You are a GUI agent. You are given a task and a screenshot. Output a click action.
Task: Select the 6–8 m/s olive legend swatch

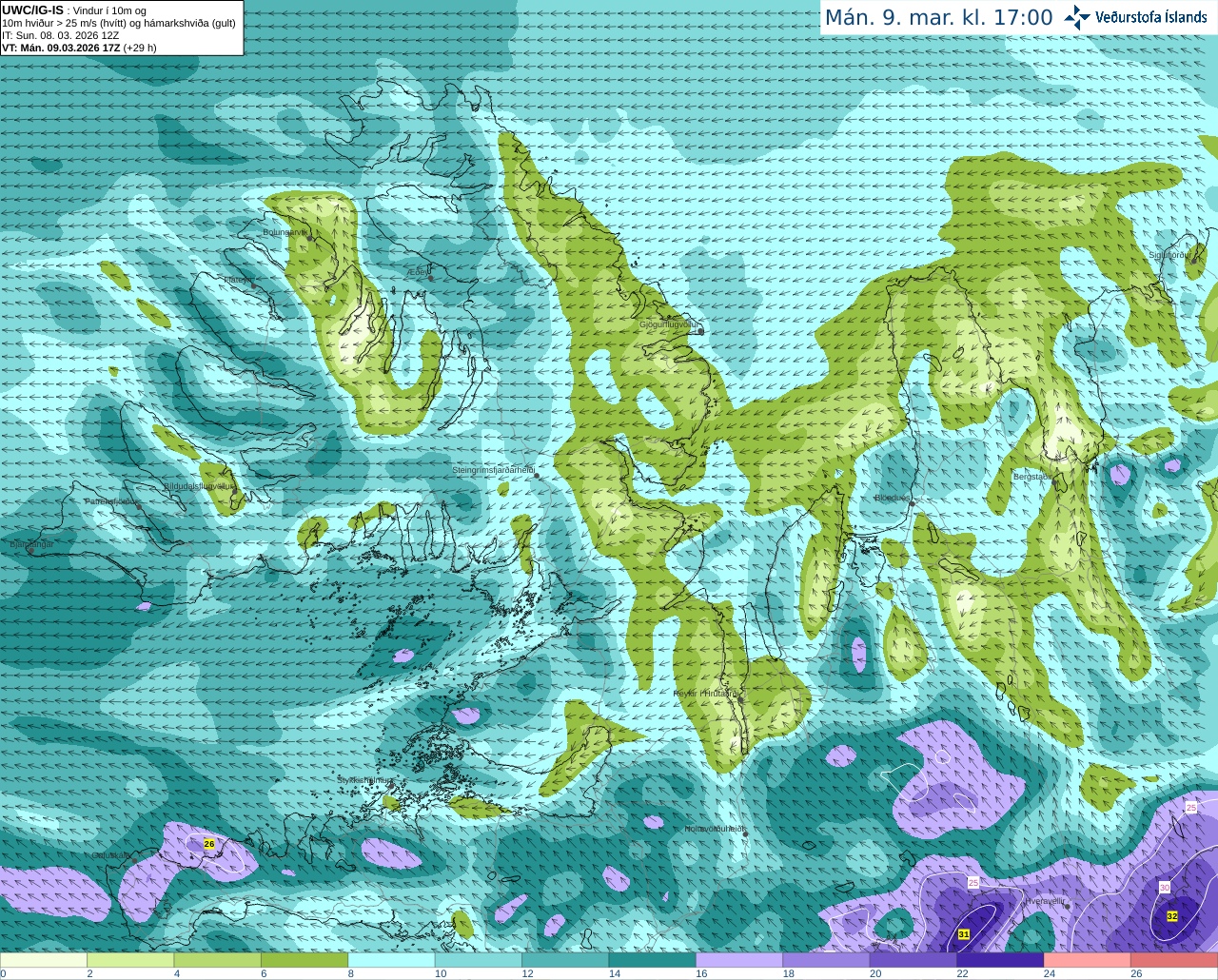(304, 960)
